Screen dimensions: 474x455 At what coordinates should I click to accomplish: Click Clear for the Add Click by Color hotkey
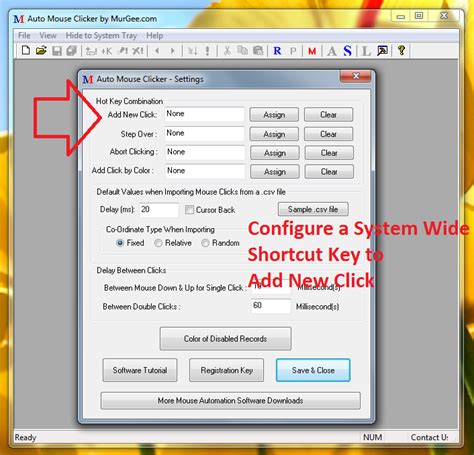click(x=329, y=172)
